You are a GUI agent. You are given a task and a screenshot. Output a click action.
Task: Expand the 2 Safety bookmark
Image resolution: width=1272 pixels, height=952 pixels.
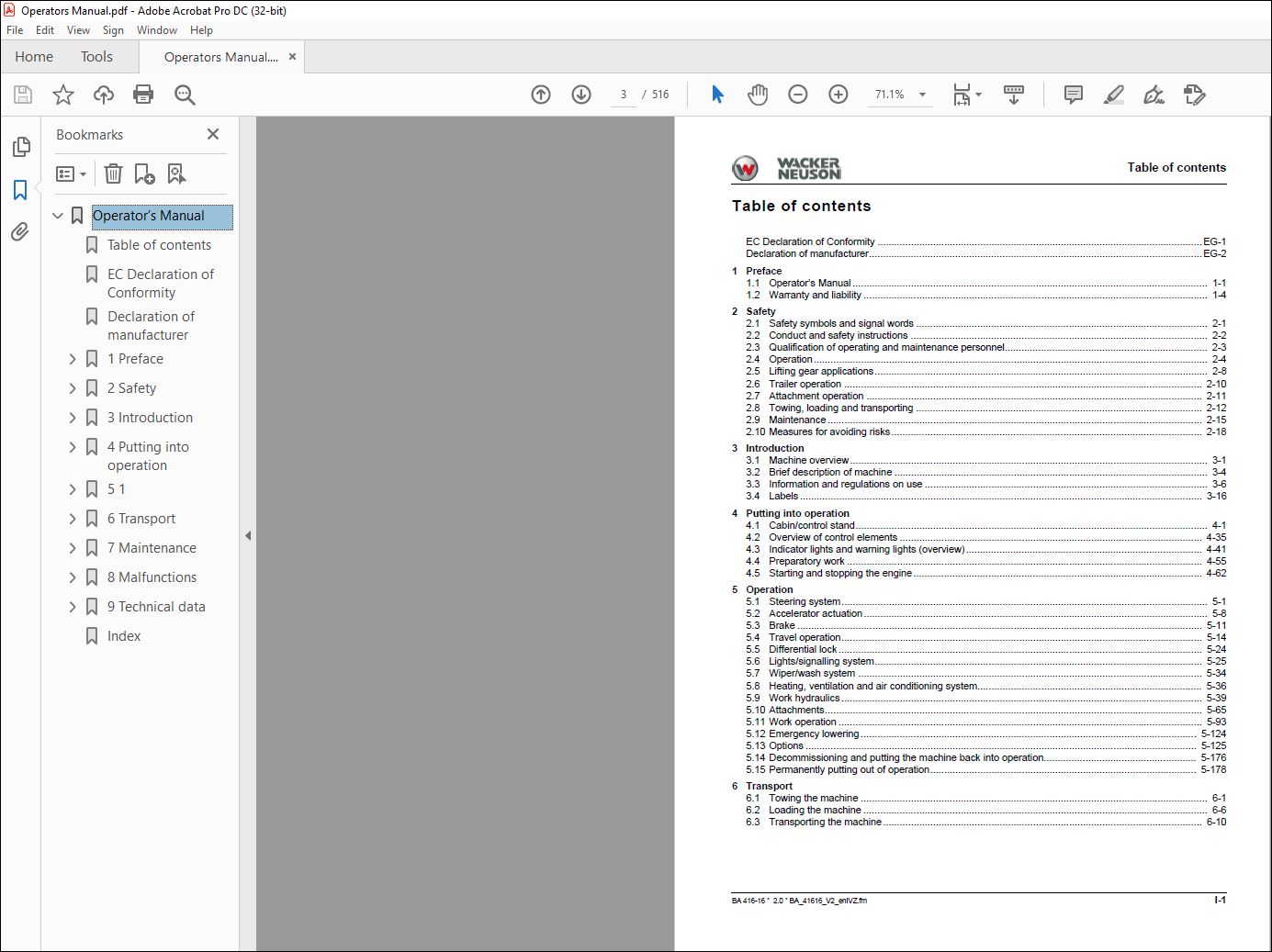pos(73,388)
